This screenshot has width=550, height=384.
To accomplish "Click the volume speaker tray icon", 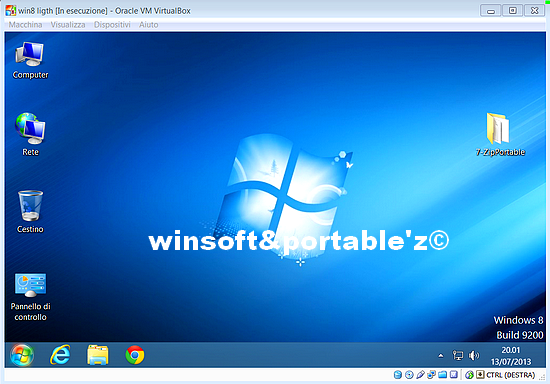I will [474, 356].
